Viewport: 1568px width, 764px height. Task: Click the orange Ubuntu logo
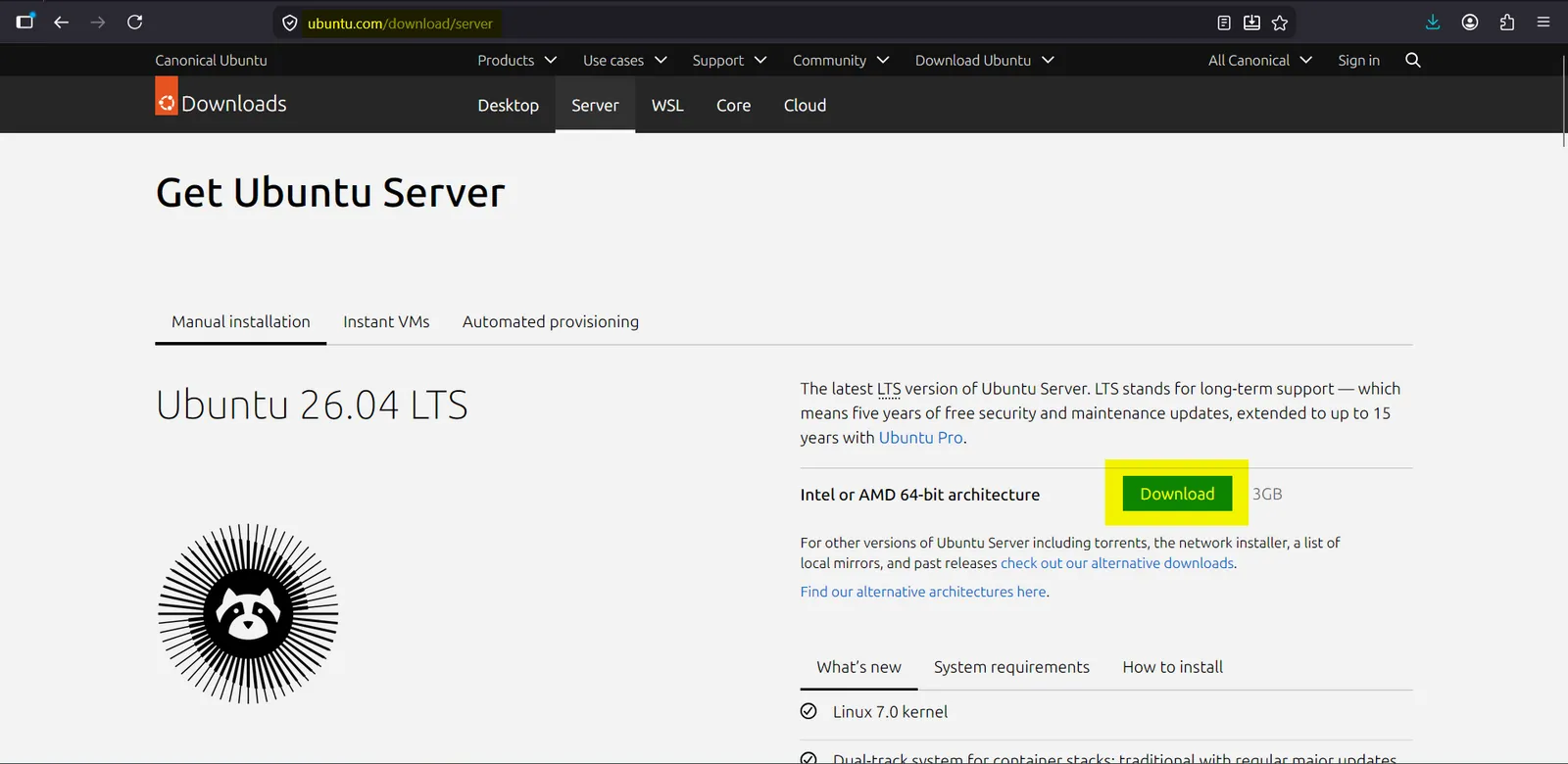pyautogui.click(x=167, y=97)
